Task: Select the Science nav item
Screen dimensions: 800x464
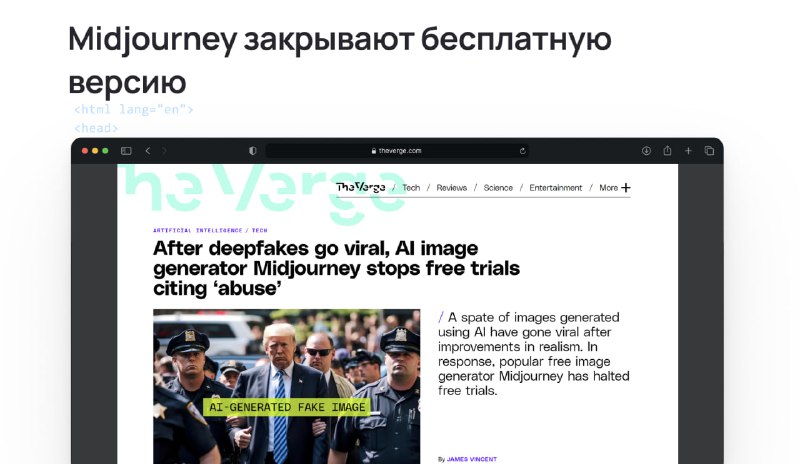Action: [498, 188]
